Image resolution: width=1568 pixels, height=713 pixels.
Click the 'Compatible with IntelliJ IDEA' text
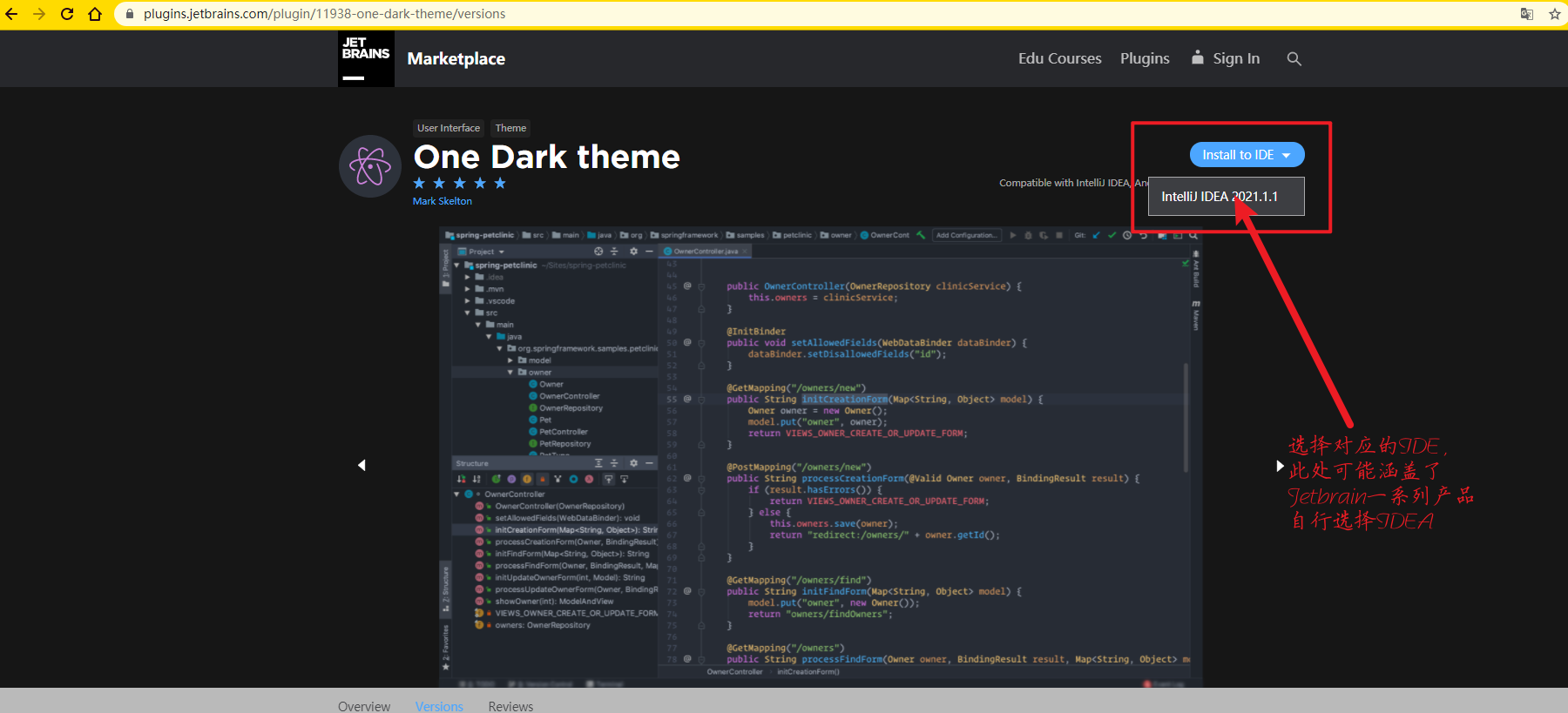tap(1073, 183)
